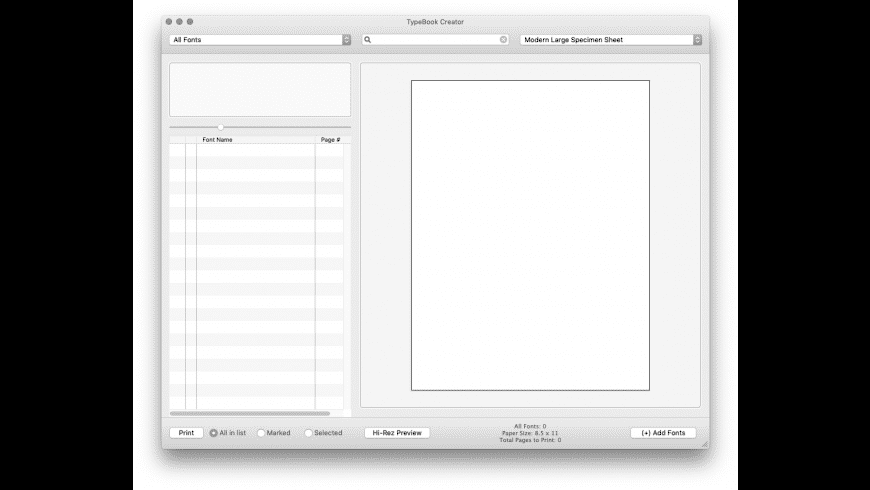870x490 pixels.
Task: Select the All in list radio button
Action: 214,433
